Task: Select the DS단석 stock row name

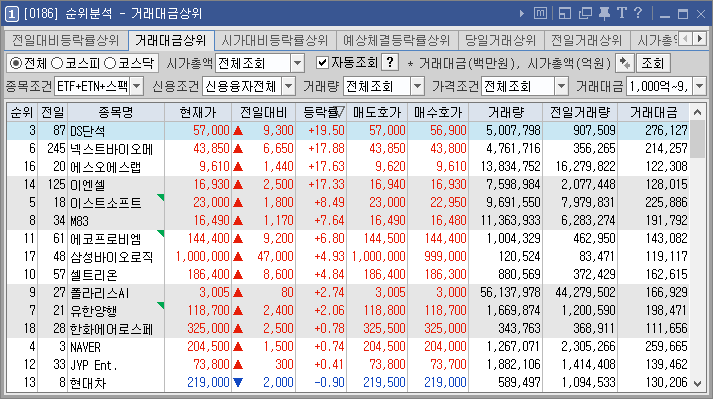Action: [x=88, y=131]
